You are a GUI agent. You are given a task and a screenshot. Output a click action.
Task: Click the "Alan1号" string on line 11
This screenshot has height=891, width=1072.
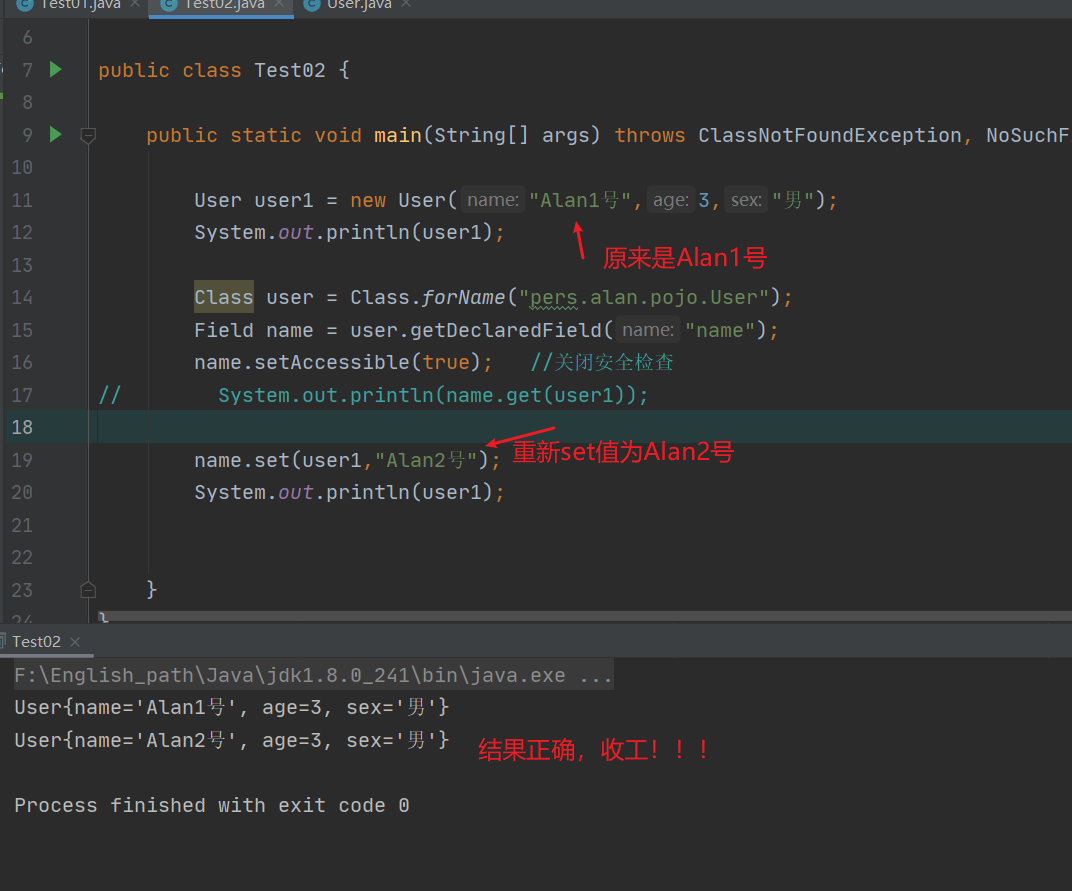[x=580, y=200]
